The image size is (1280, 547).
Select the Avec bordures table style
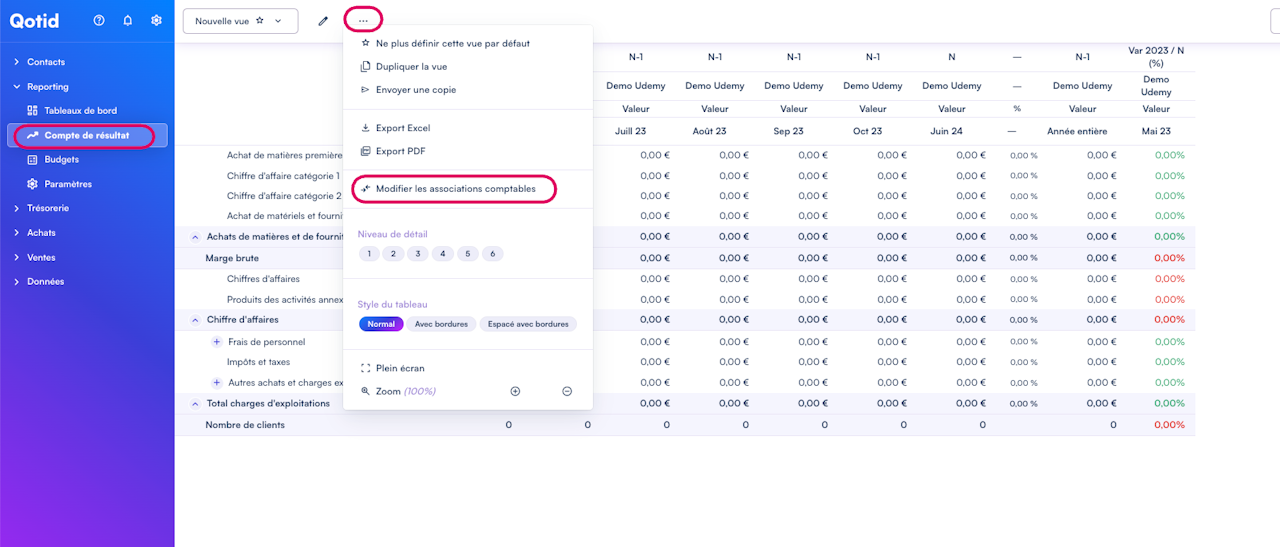click(441, 324)
